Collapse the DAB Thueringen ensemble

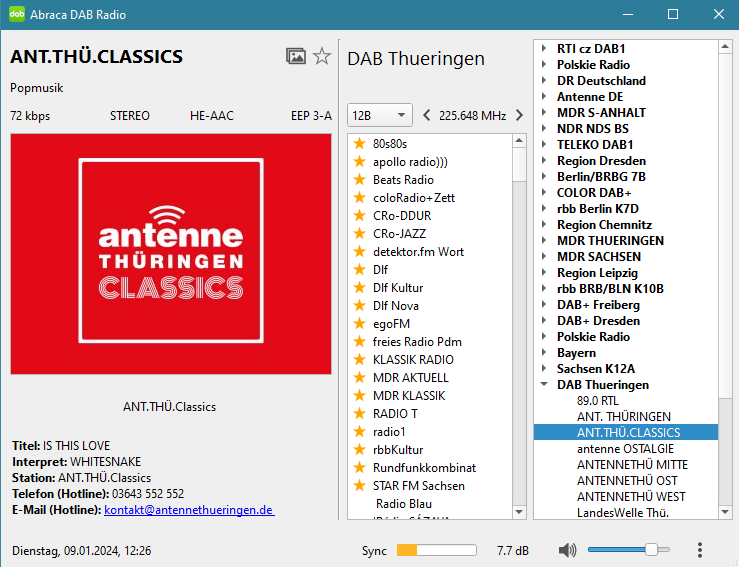tap(544, 385)
